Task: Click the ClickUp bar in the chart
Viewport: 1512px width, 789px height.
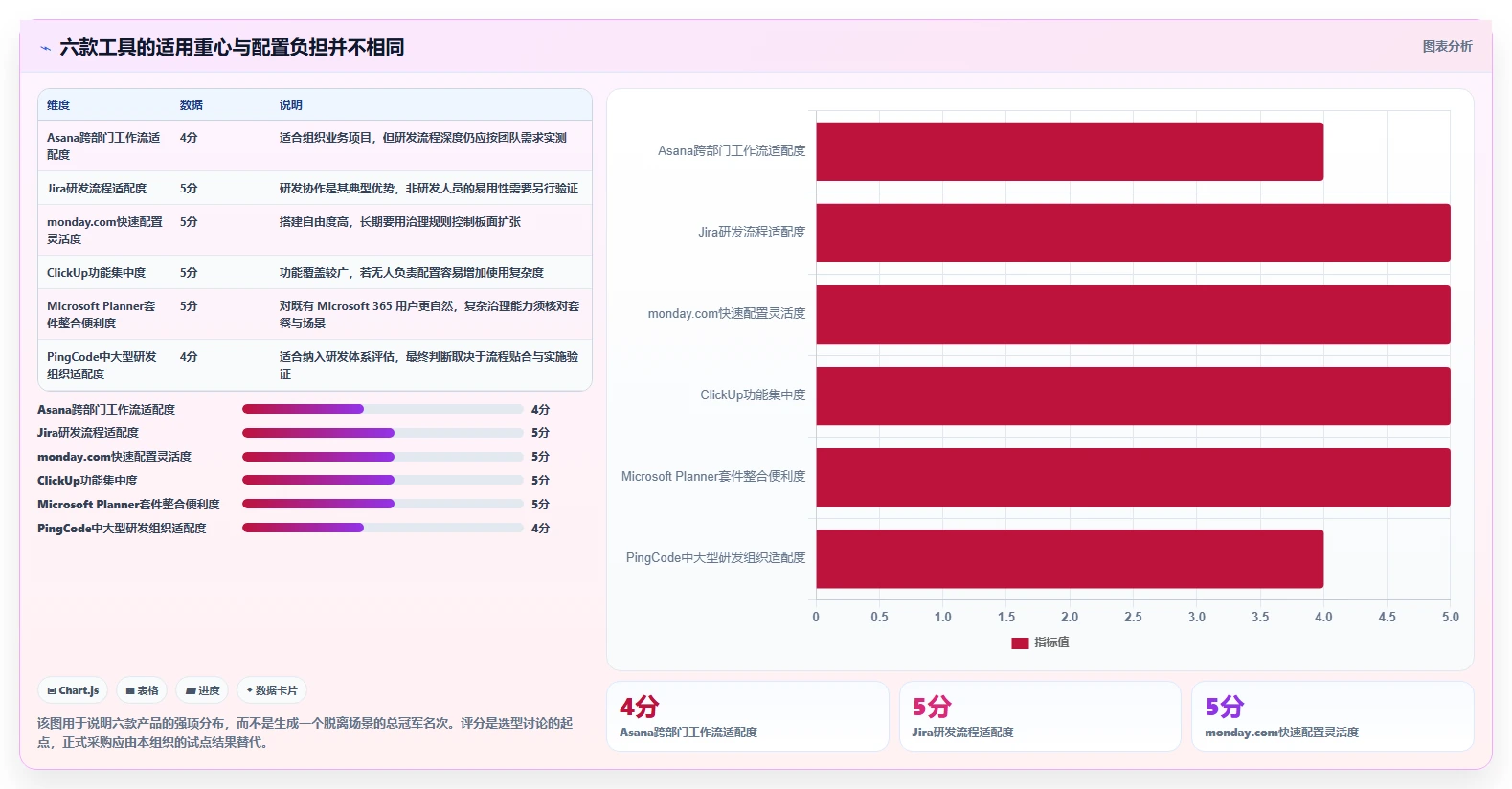Action: [1133, 395]
